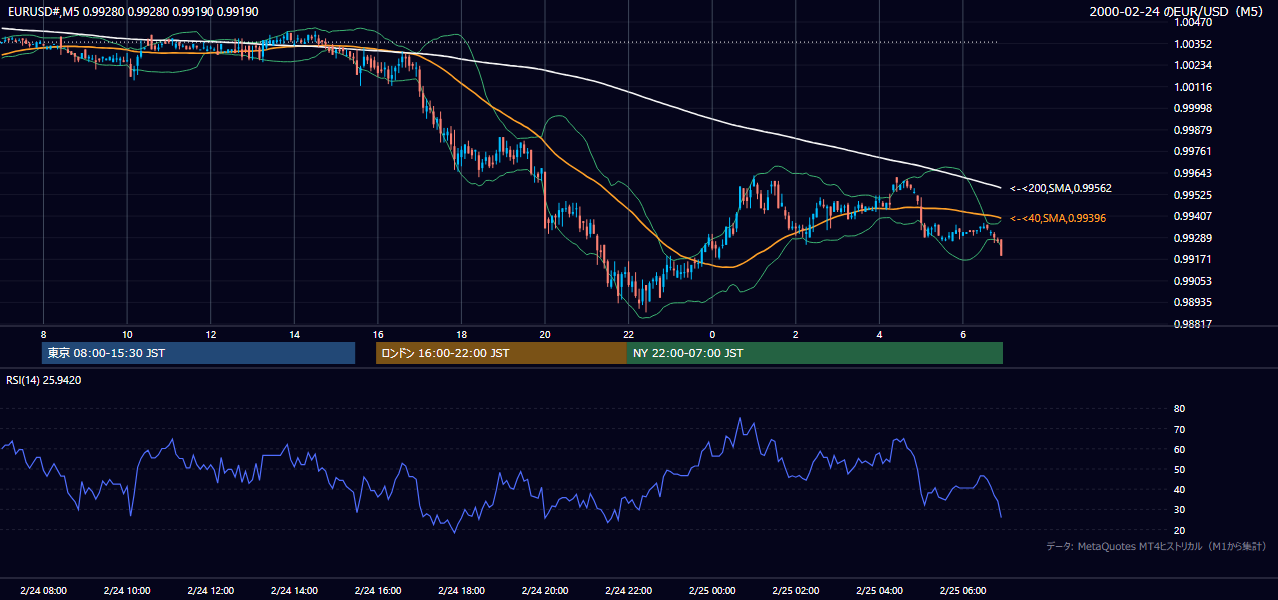
Task: Click the MetaQuotes MT4 data source note
Action: coord(1156,546)
